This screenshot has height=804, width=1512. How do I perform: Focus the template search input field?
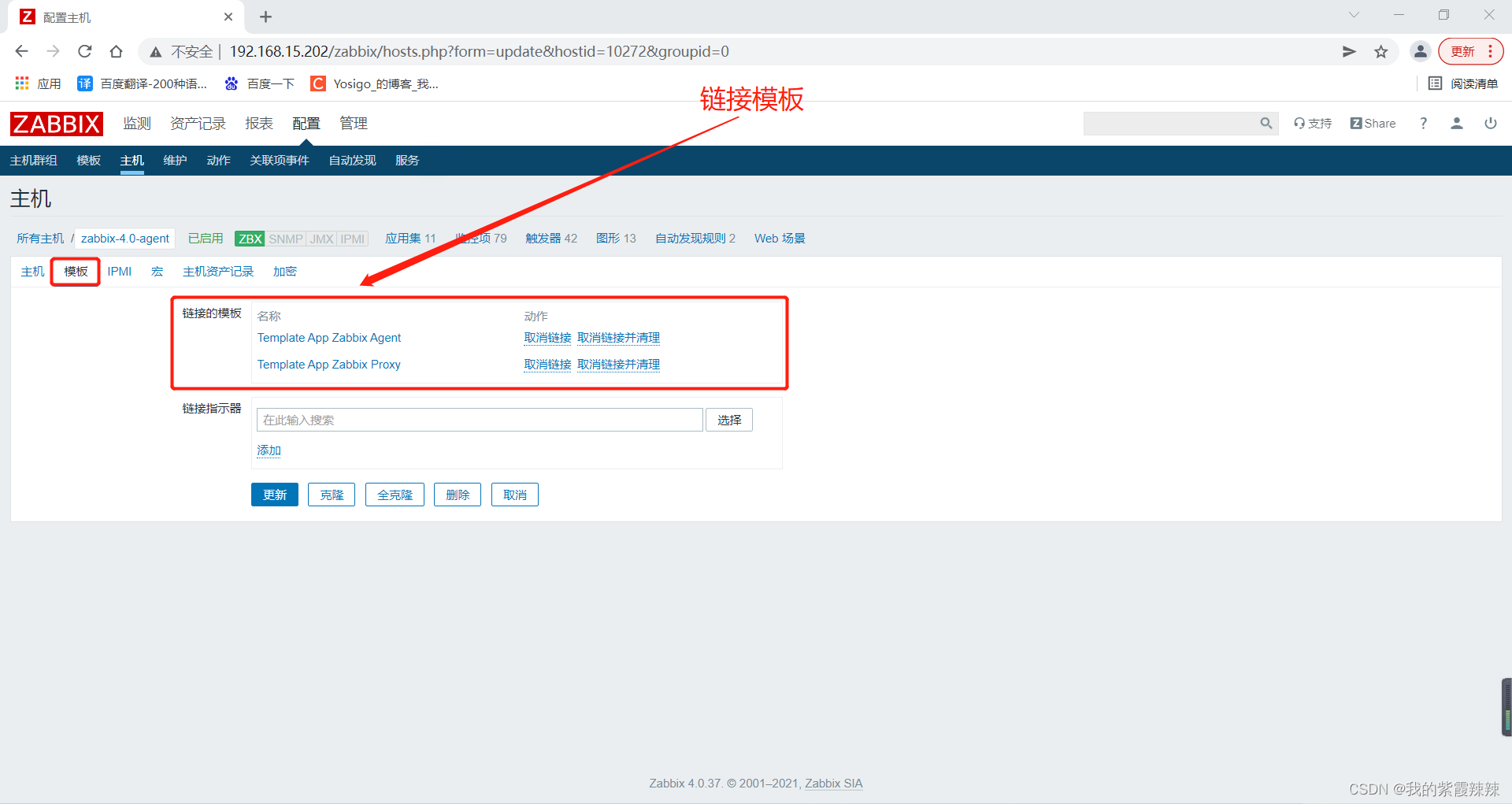click(480, 420)
